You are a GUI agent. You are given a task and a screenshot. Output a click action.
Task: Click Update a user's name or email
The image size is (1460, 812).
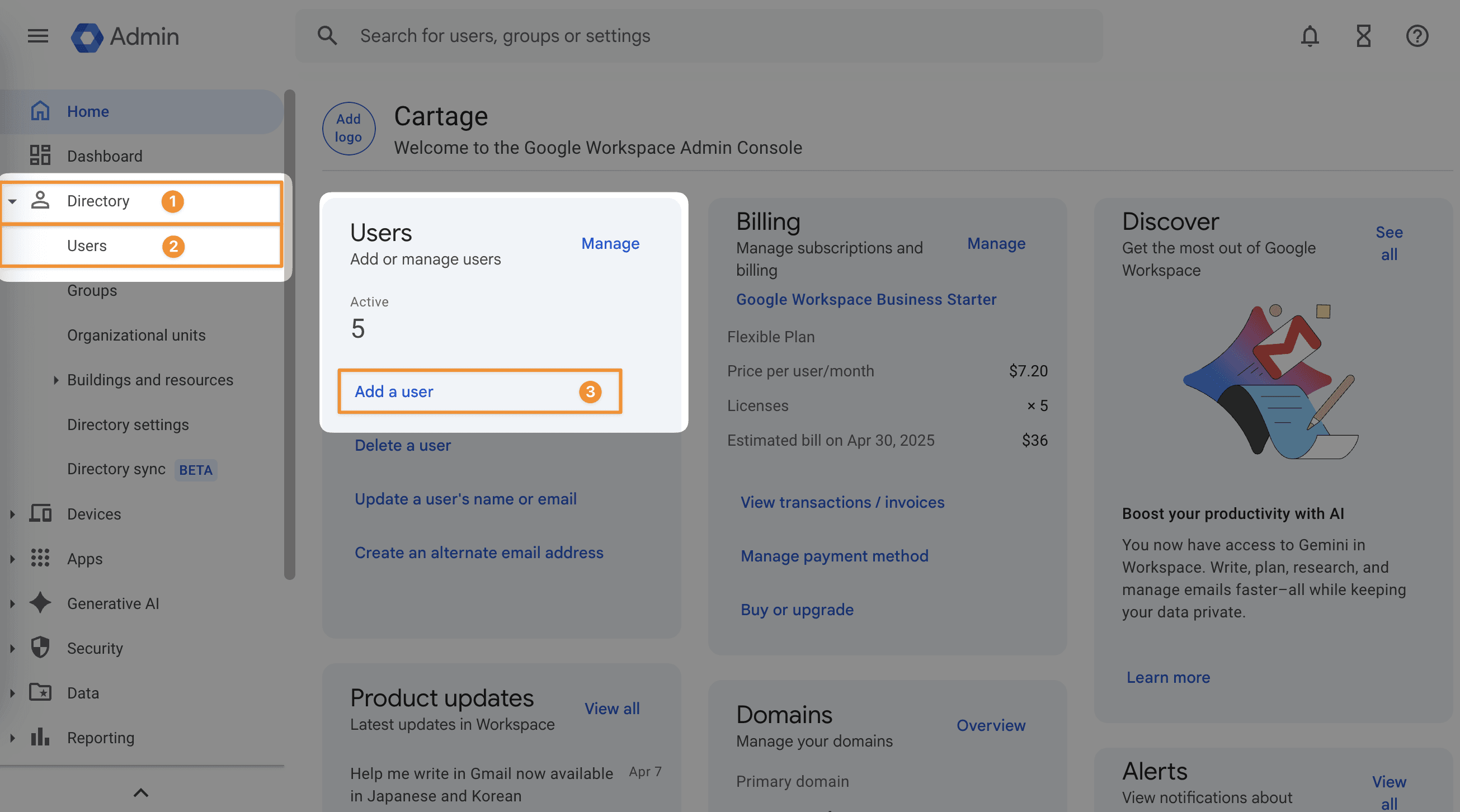pyautogui.click(x=465, y=499)
